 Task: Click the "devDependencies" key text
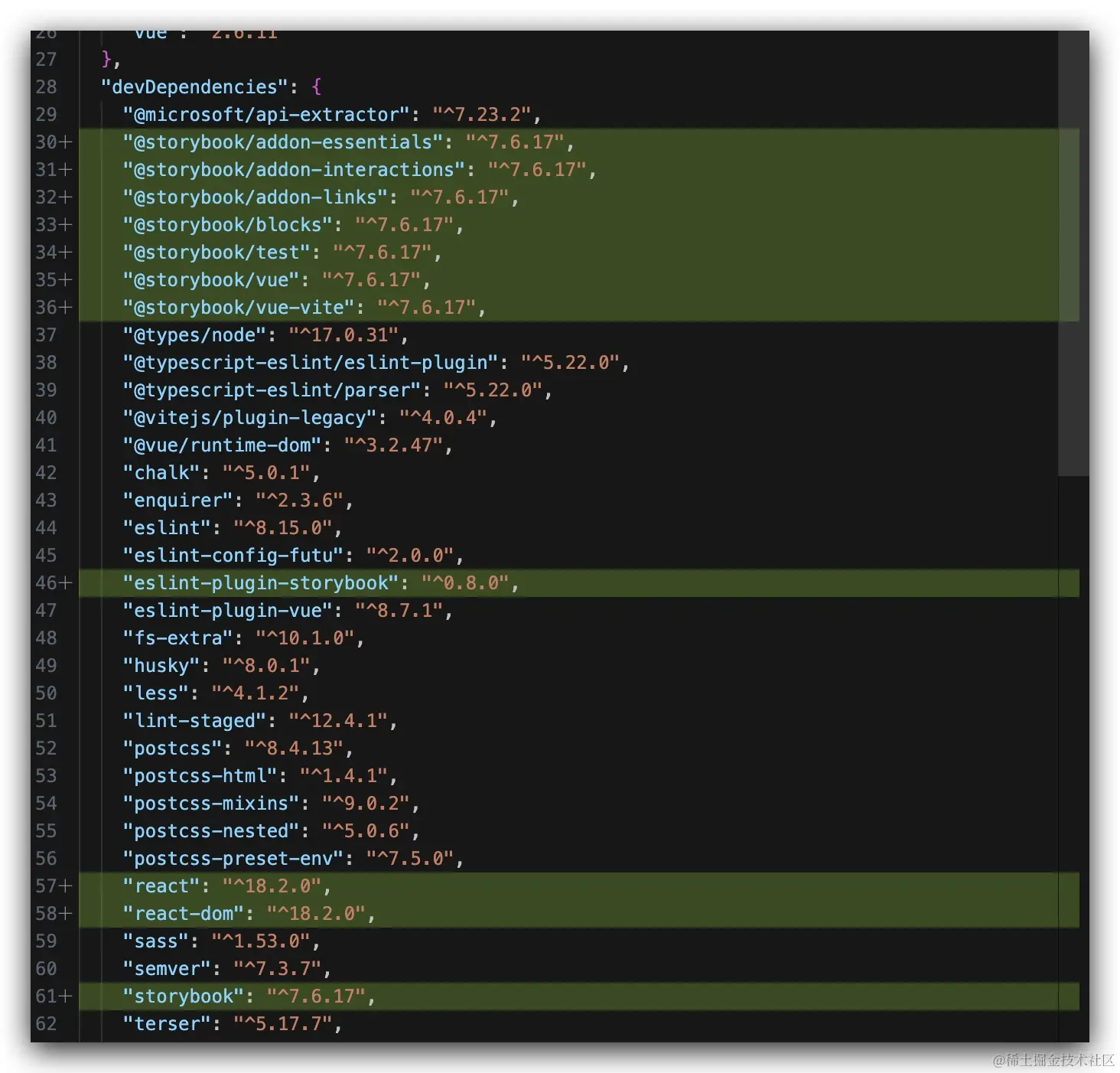pyautogui.click(x=195, y=87)
